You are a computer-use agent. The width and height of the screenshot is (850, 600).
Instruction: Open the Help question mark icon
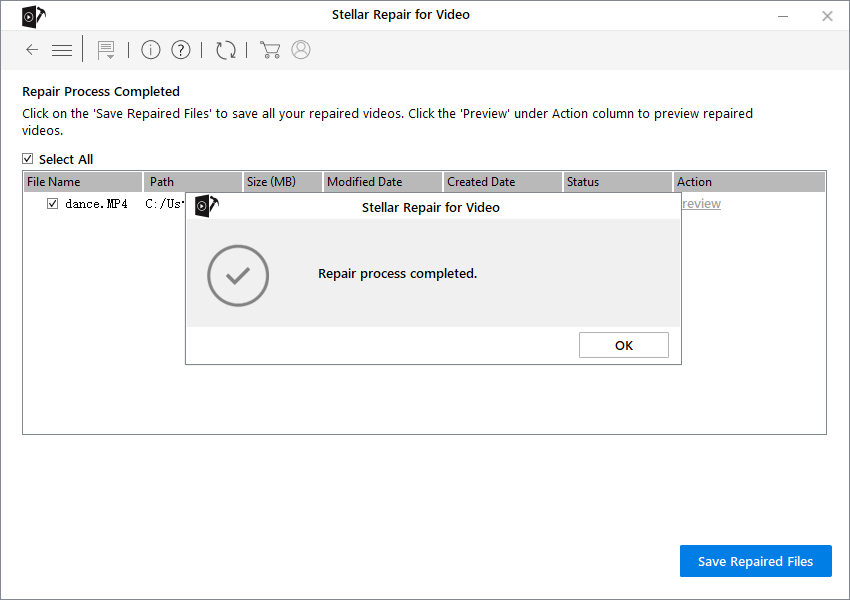181,50
